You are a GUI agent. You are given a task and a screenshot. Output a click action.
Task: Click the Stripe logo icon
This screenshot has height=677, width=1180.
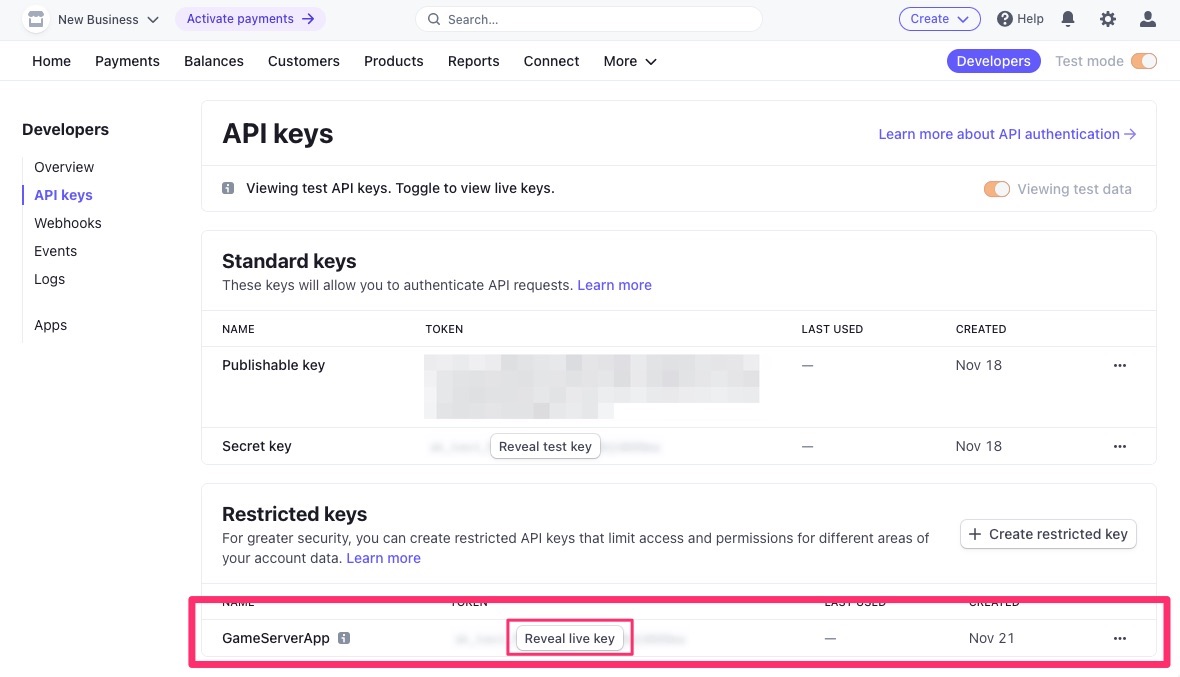click(x=35, y=18)
